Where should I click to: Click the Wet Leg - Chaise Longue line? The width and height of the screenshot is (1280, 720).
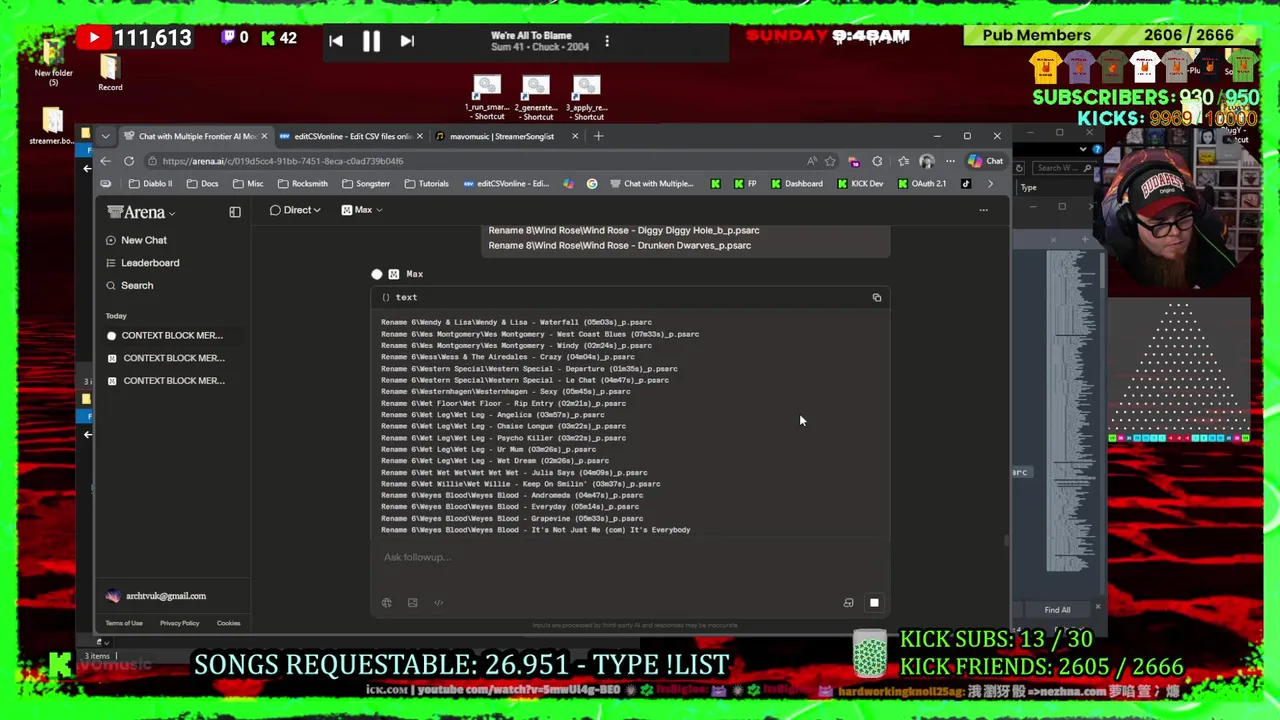[x=503, y=426]
